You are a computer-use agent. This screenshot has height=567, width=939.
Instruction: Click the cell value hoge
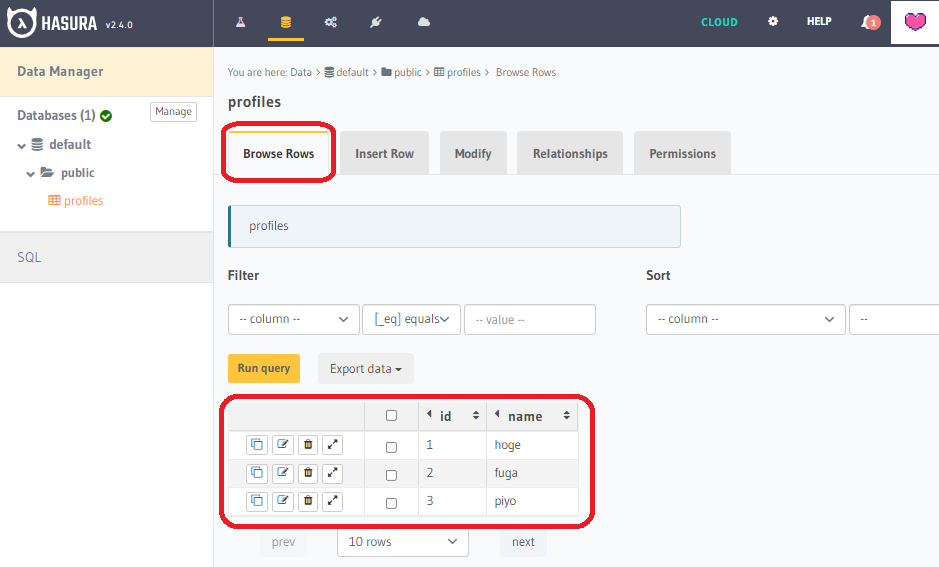click(507, 445)
